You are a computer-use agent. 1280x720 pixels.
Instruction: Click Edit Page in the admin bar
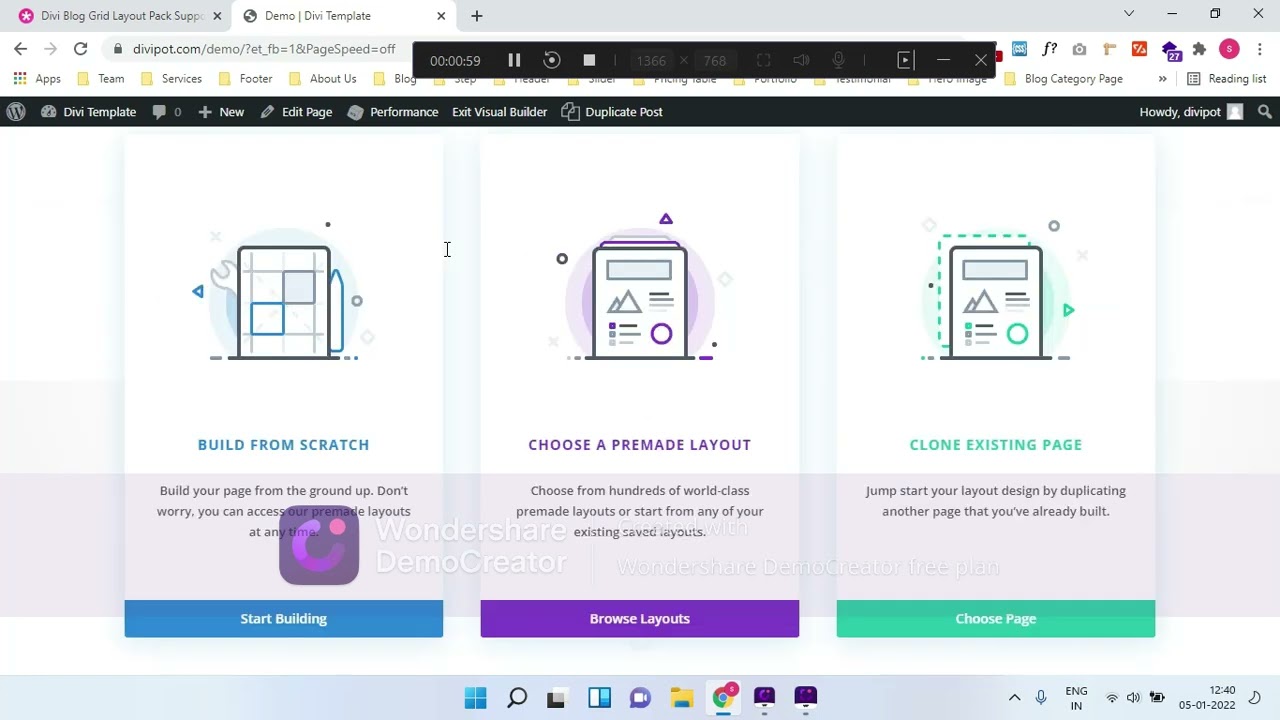click(x=296, y=112)
